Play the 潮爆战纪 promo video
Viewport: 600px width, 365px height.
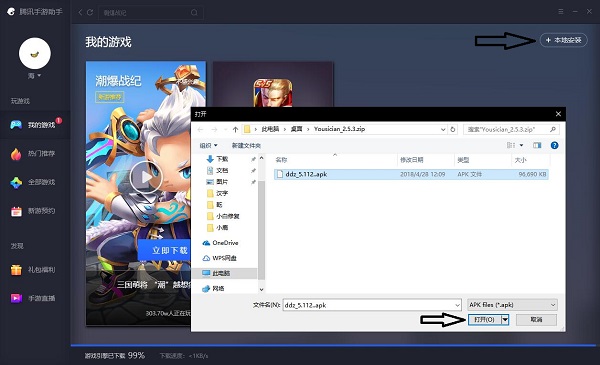click(146, 177)
